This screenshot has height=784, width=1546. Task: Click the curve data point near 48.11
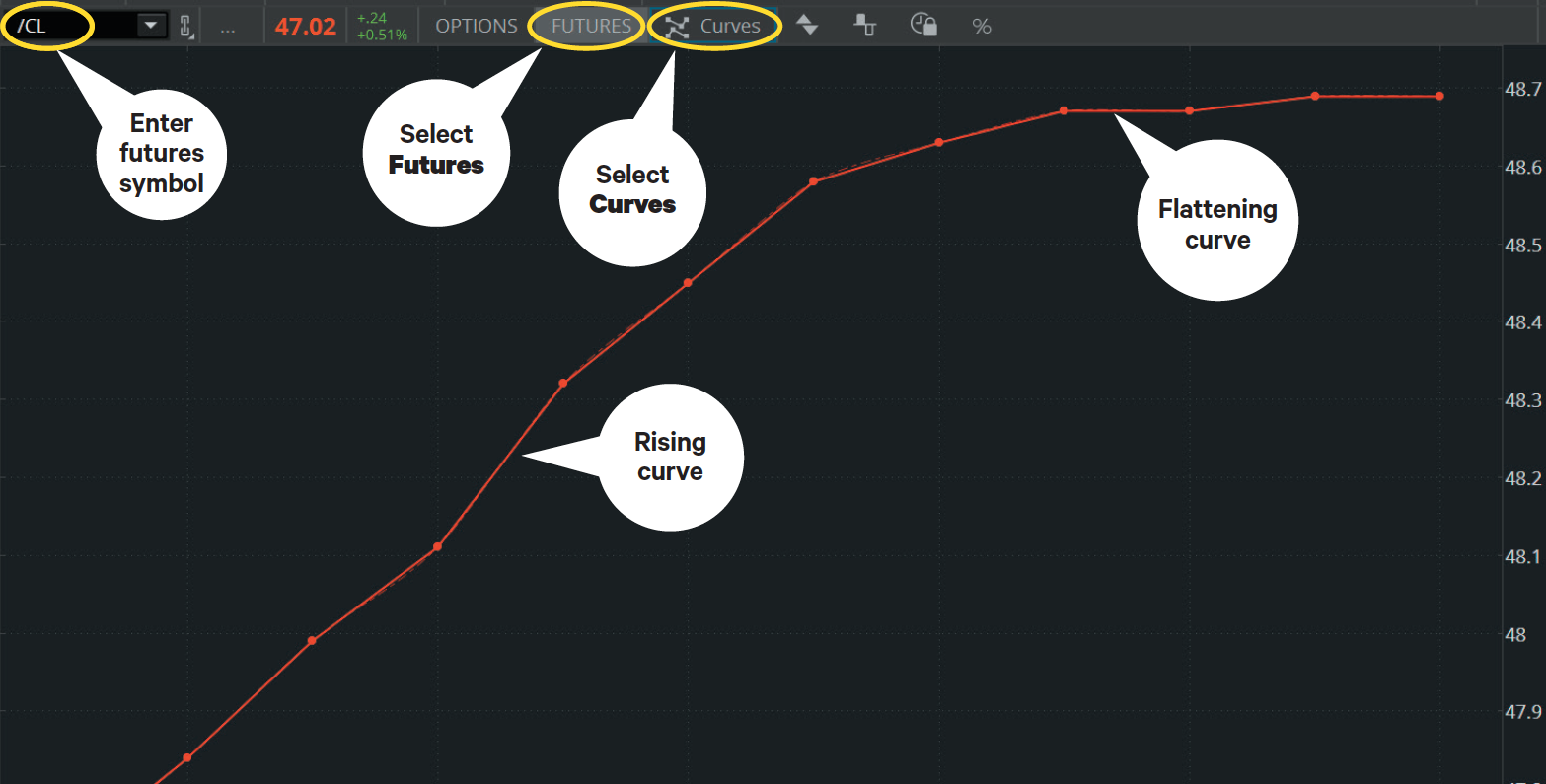click(438, 546)
